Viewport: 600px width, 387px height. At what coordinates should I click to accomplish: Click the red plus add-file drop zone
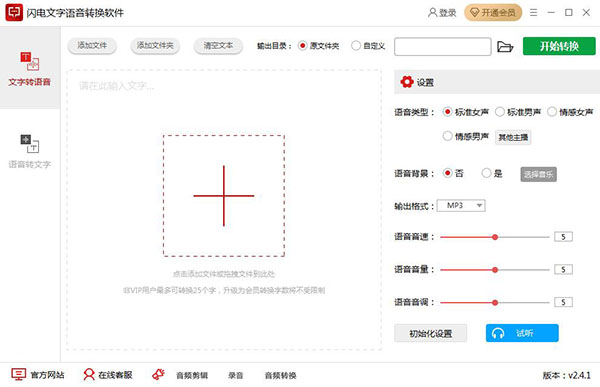[x=224, y=196]
